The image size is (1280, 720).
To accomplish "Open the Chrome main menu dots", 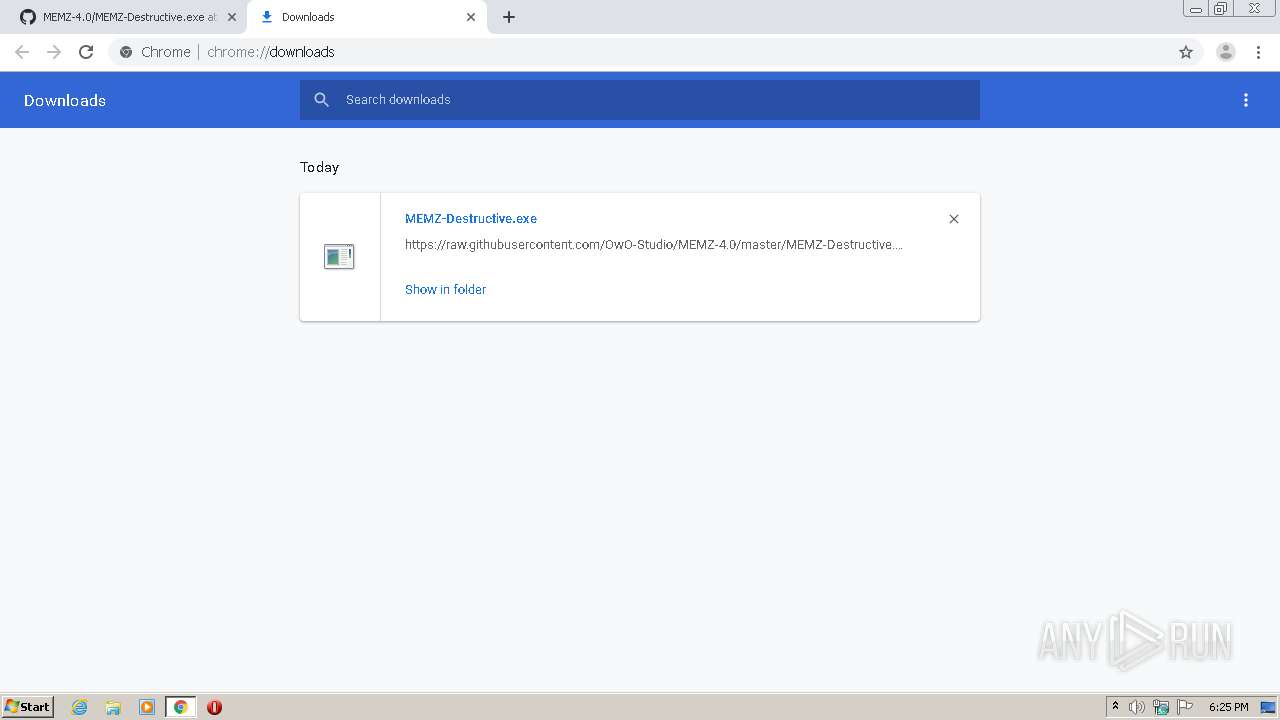I will click(x=1258, y=52).
